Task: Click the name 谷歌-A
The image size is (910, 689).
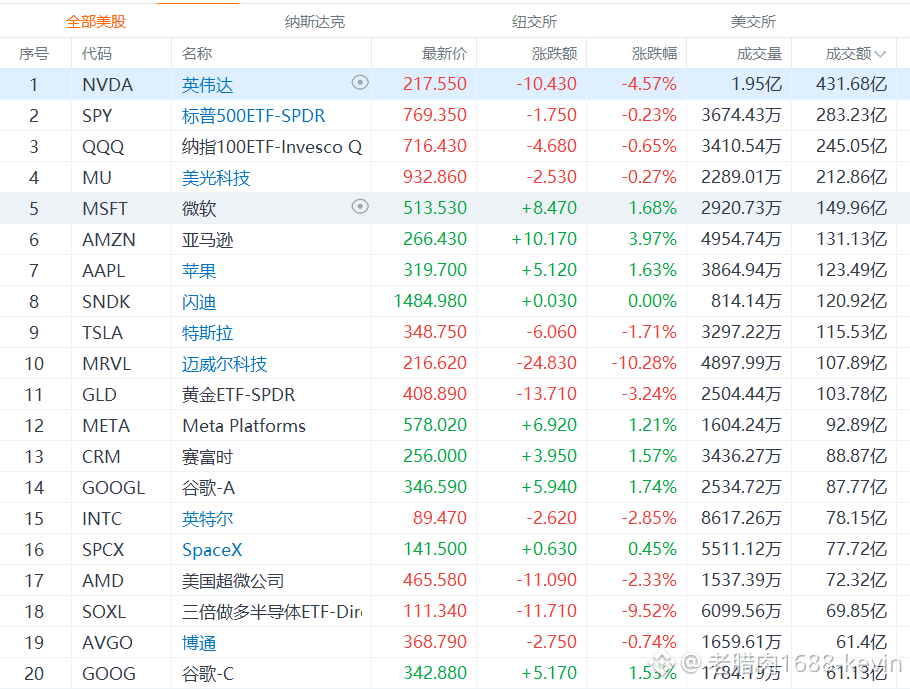Action: 208,488
